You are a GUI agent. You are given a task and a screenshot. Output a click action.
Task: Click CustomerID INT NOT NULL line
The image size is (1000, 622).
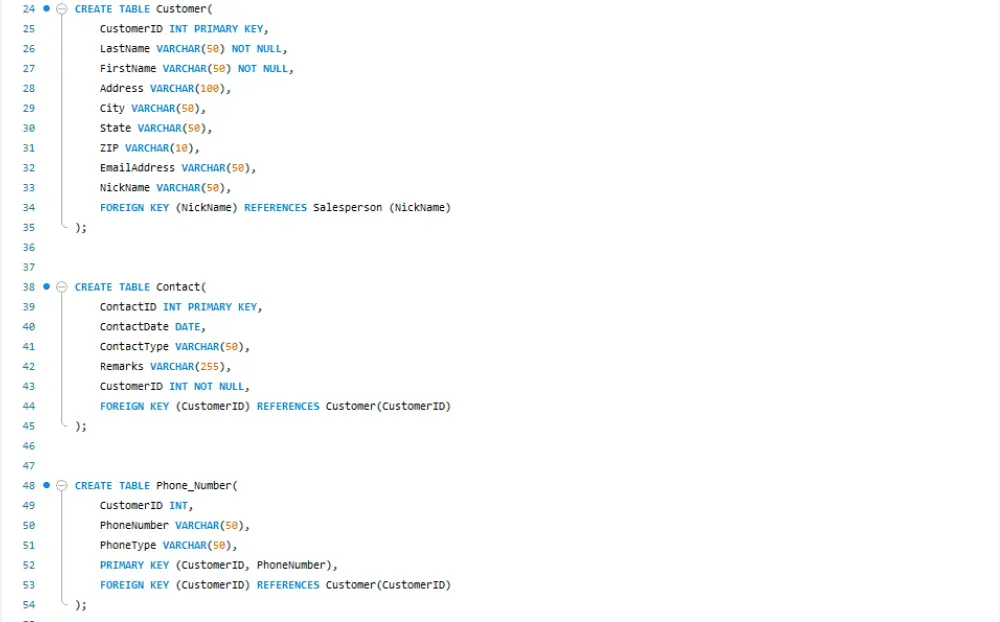(x=174, y=386)
